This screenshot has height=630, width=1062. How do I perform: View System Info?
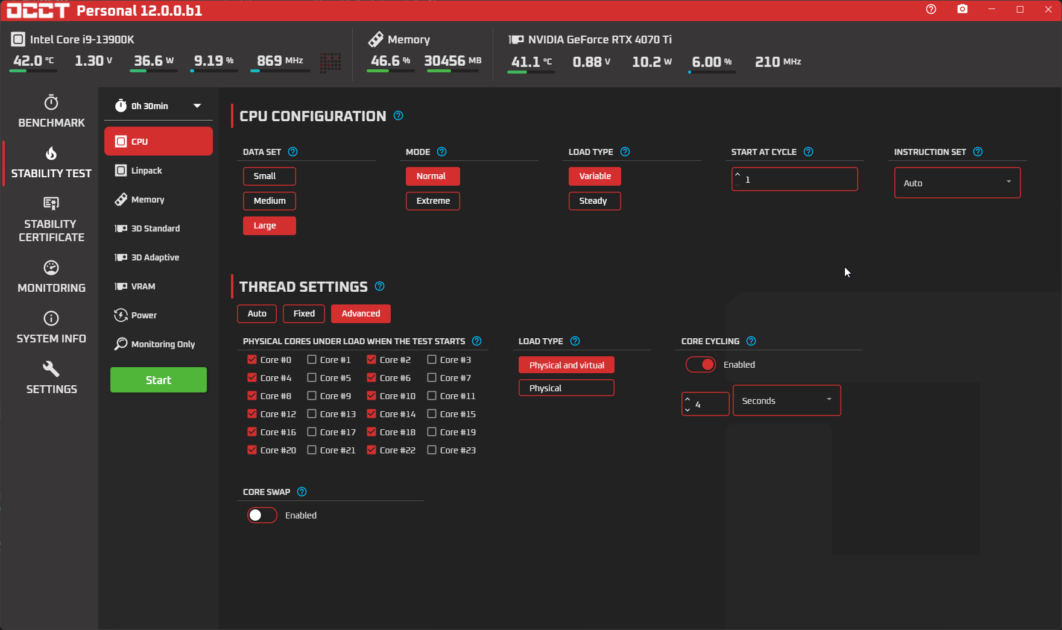[50, 329]
